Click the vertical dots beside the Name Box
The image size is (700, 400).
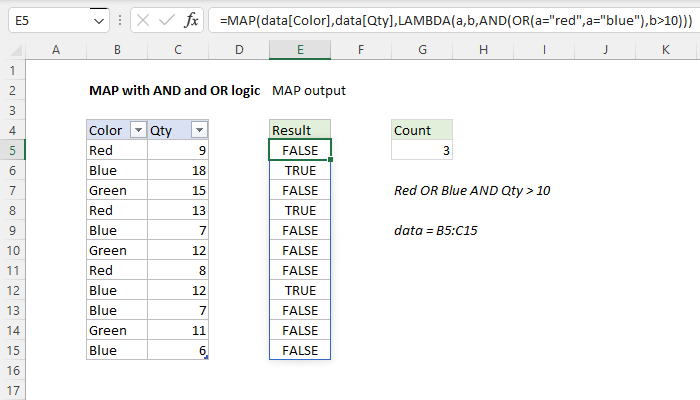(121, 20)
